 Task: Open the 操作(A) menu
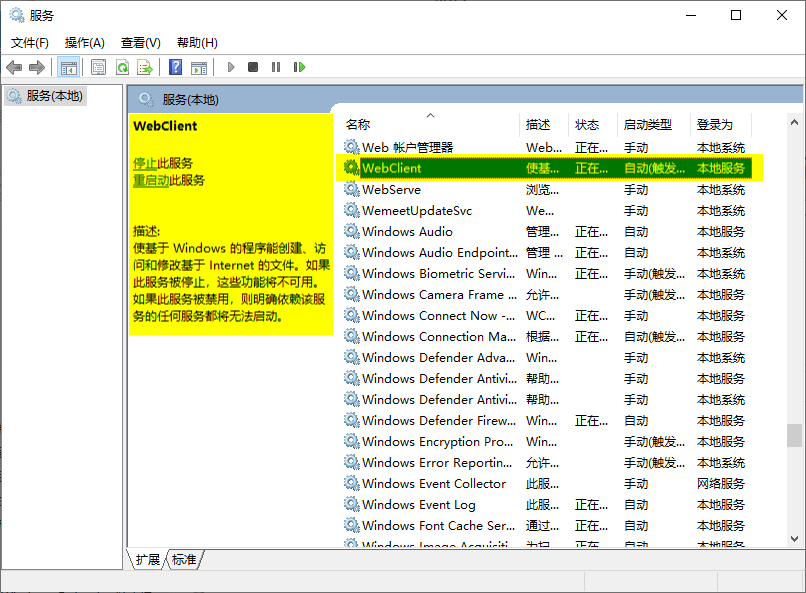pyautogui.click(x=85, y=43)
